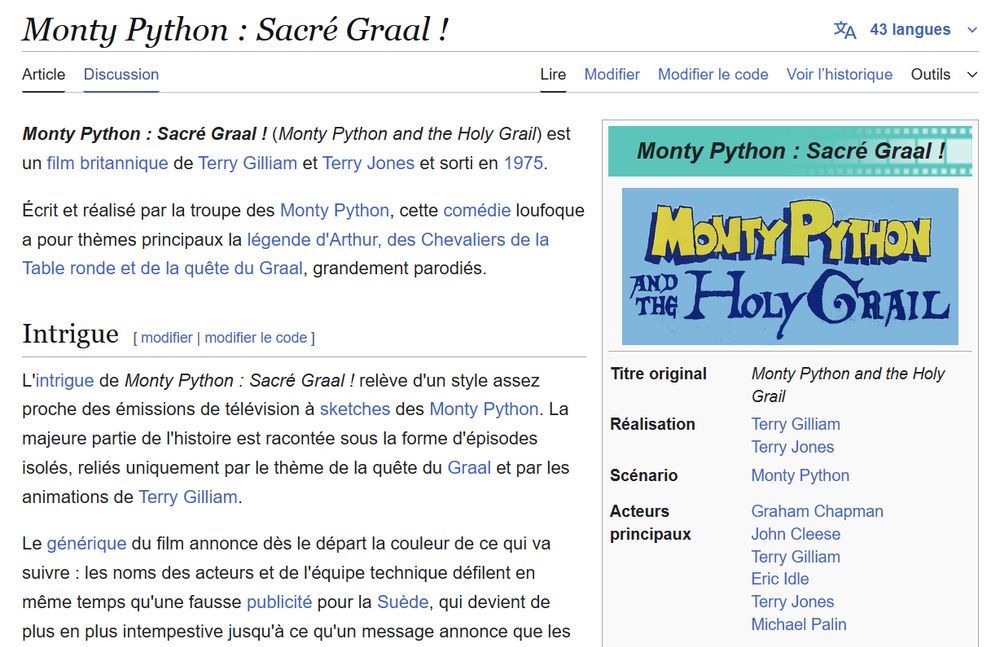Switch to the Article tab
The image size is (1000, 647).
click(43, 75)
